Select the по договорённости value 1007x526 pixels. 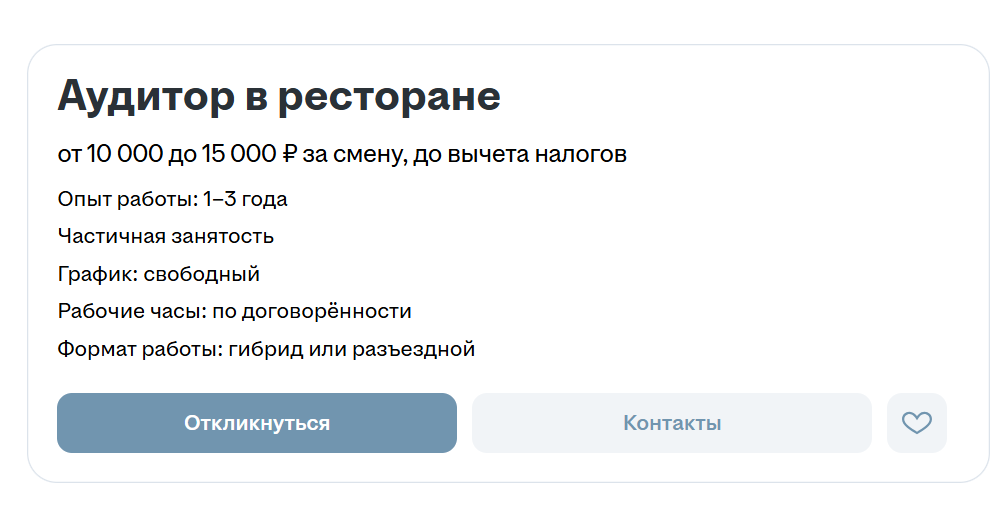tap(311, 311)
